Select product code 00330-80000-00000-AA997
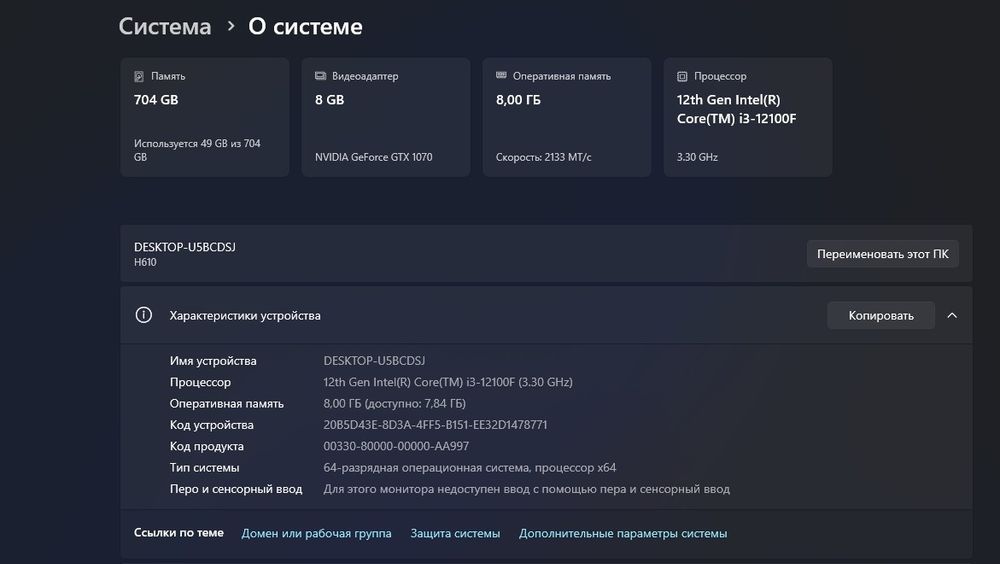This screenshot has width=1000, height=564. 396,446
